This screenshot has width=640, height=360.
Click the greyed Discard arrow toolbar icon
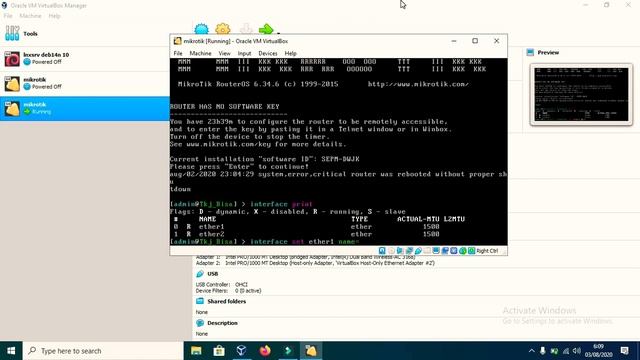click(x=246, y=29)
